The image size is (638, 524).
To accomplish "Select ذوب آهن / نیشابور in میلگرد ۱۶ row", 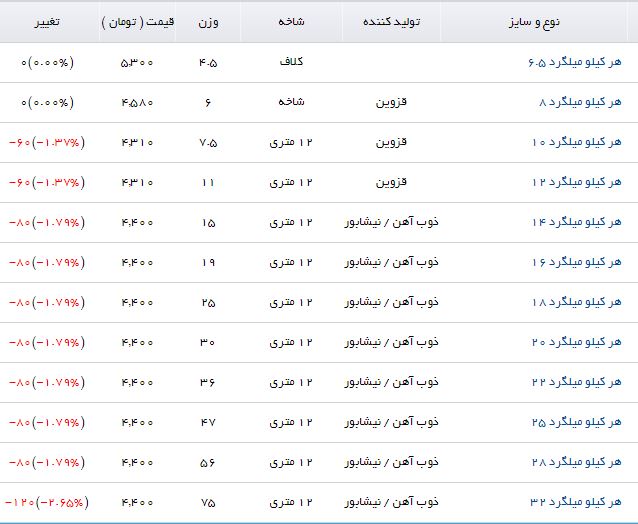I will pyautogui.click(x=391, y=262).
